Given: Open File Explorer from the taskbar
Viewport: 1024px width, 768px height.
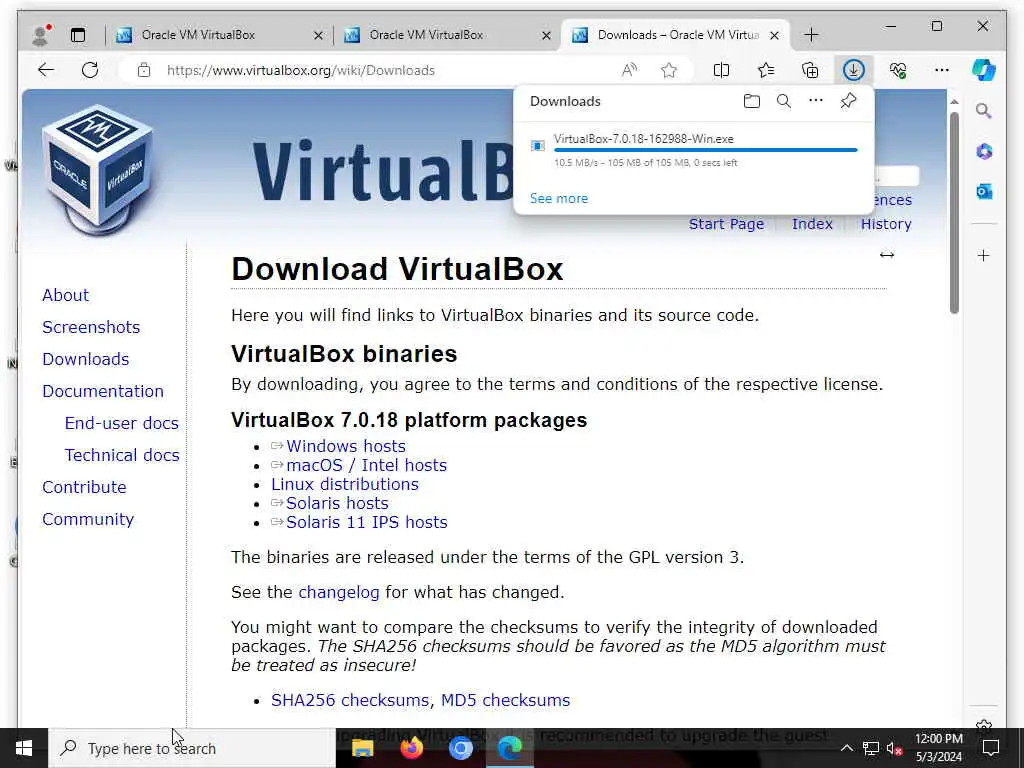Looking at the screenshot, I should coord(362,748).
